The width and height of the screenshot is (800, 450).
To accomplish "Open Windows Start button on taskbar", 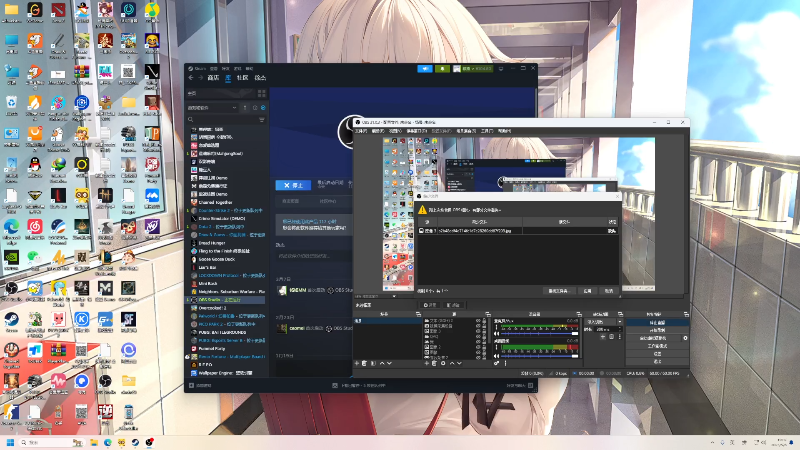I will point(10,442).
